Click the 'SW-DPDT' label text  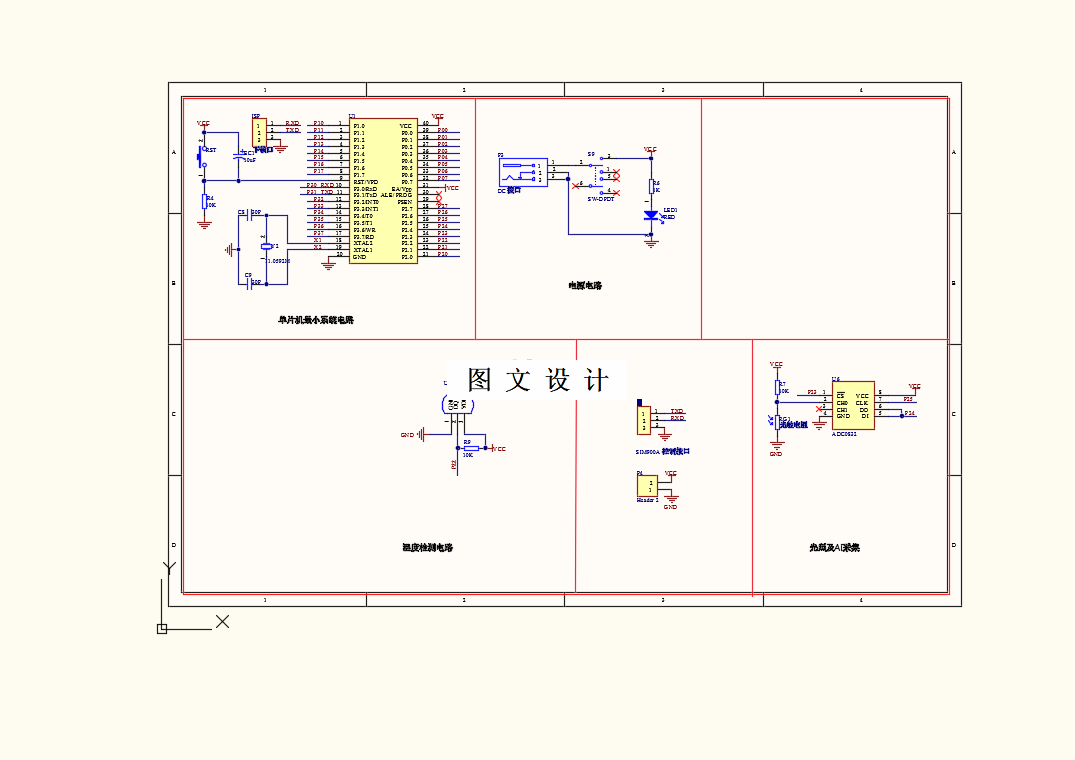click(601, 199)
